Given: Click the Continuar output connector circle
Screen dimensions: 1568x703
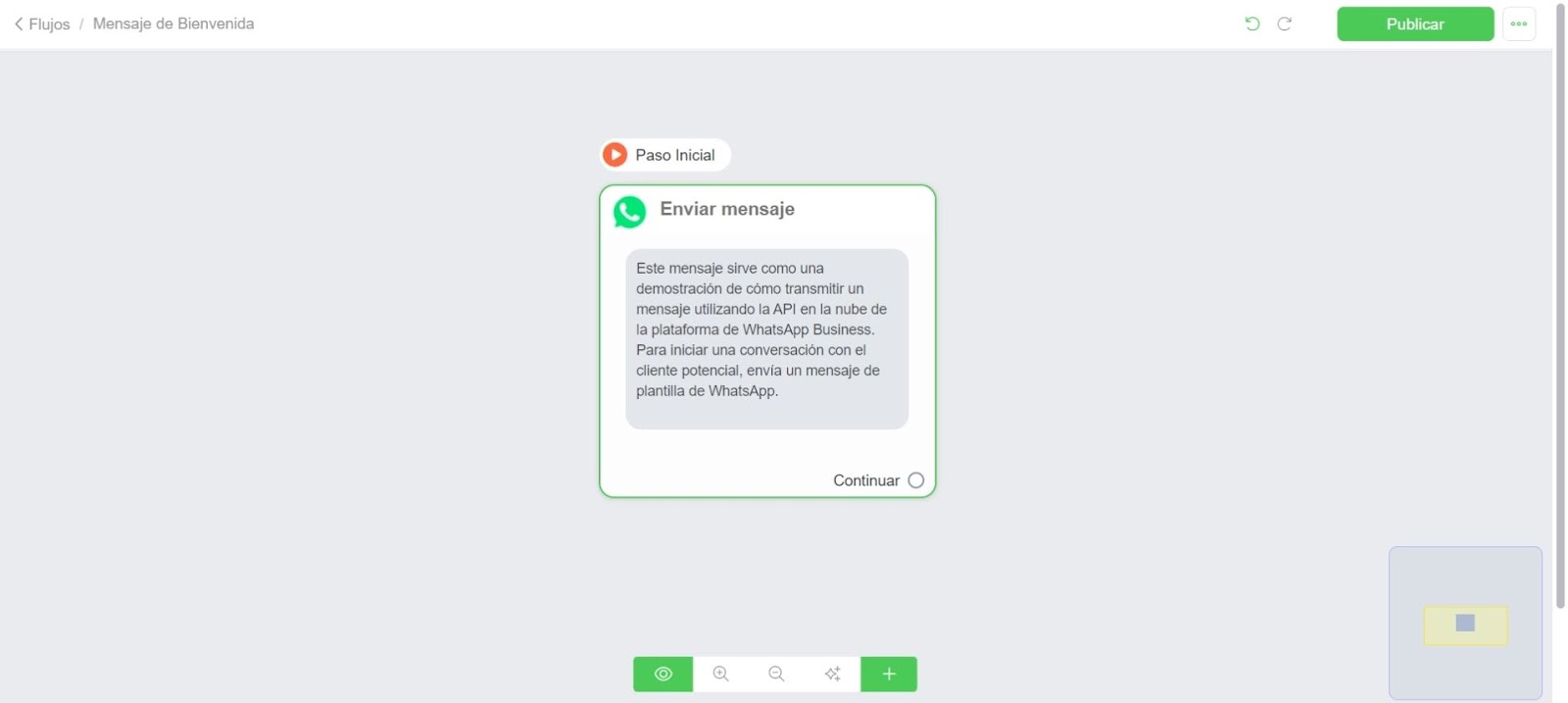Looking at the screenshot, I should coord(916,480).
